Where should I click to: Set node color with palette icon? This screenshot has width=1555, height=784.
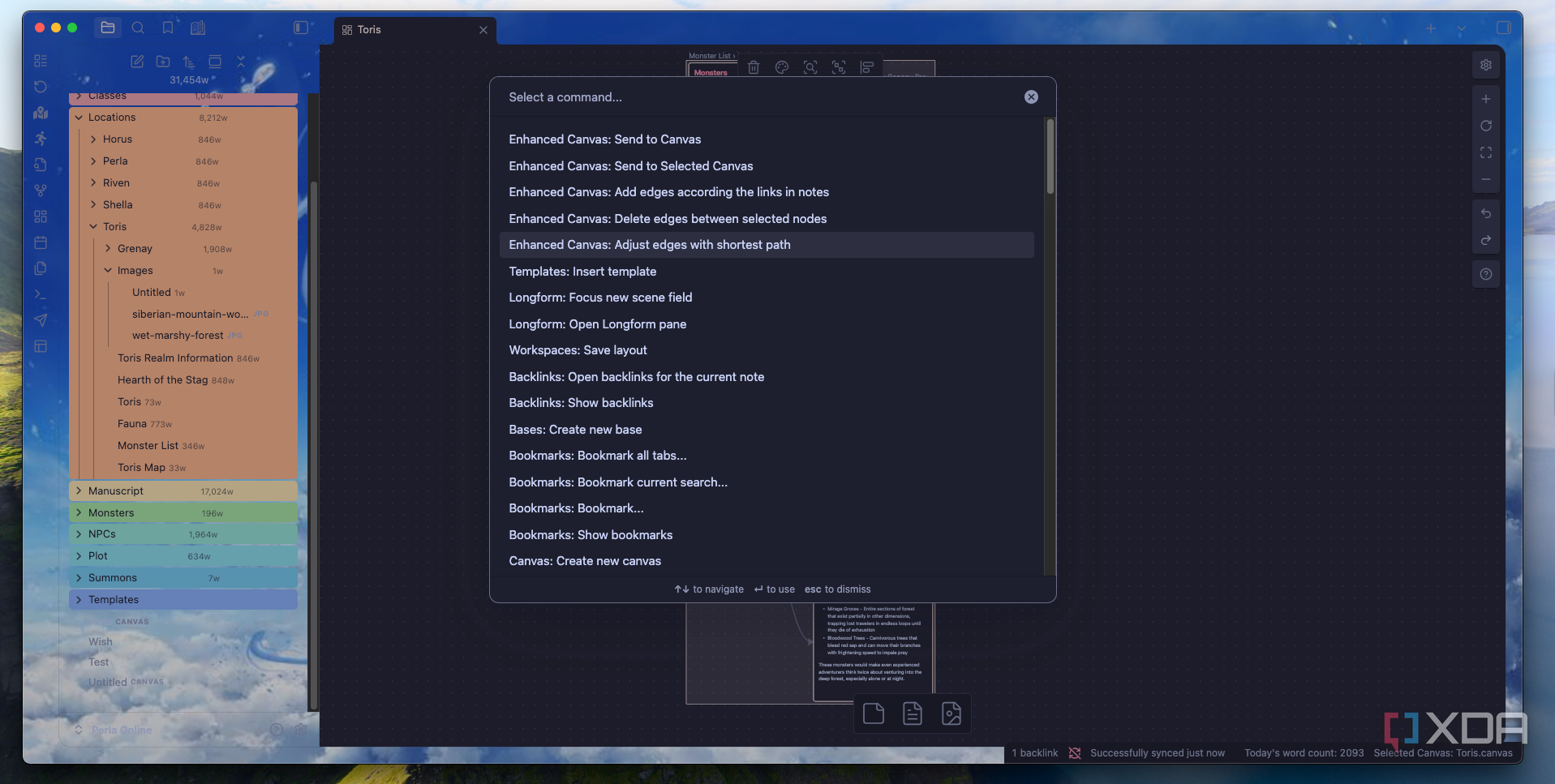tap(782, 68)
